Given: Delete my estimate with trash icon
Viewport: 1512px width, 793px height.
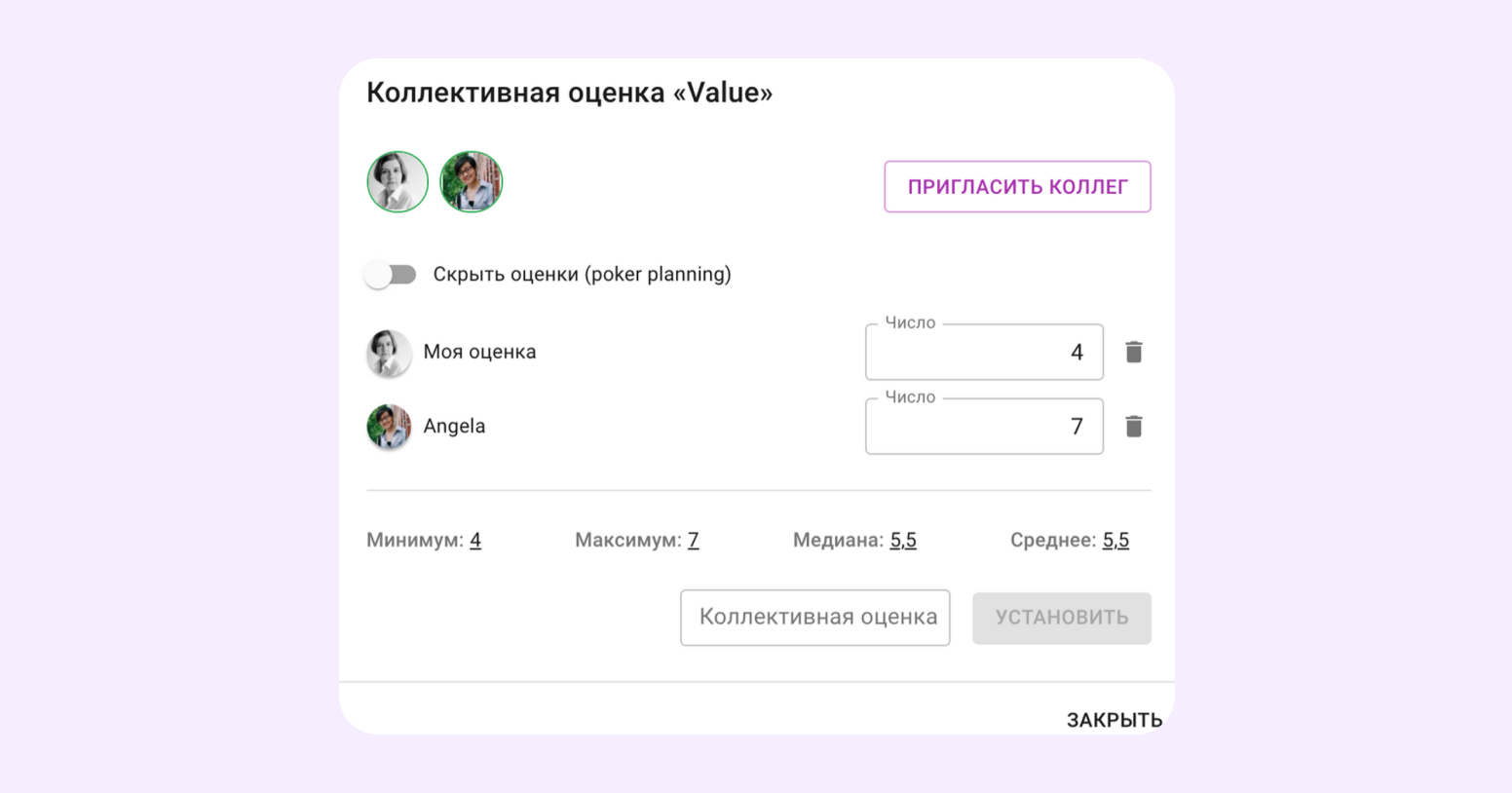Looking at the screenshot, I should pyautogui.click(x=1133, y=352).
